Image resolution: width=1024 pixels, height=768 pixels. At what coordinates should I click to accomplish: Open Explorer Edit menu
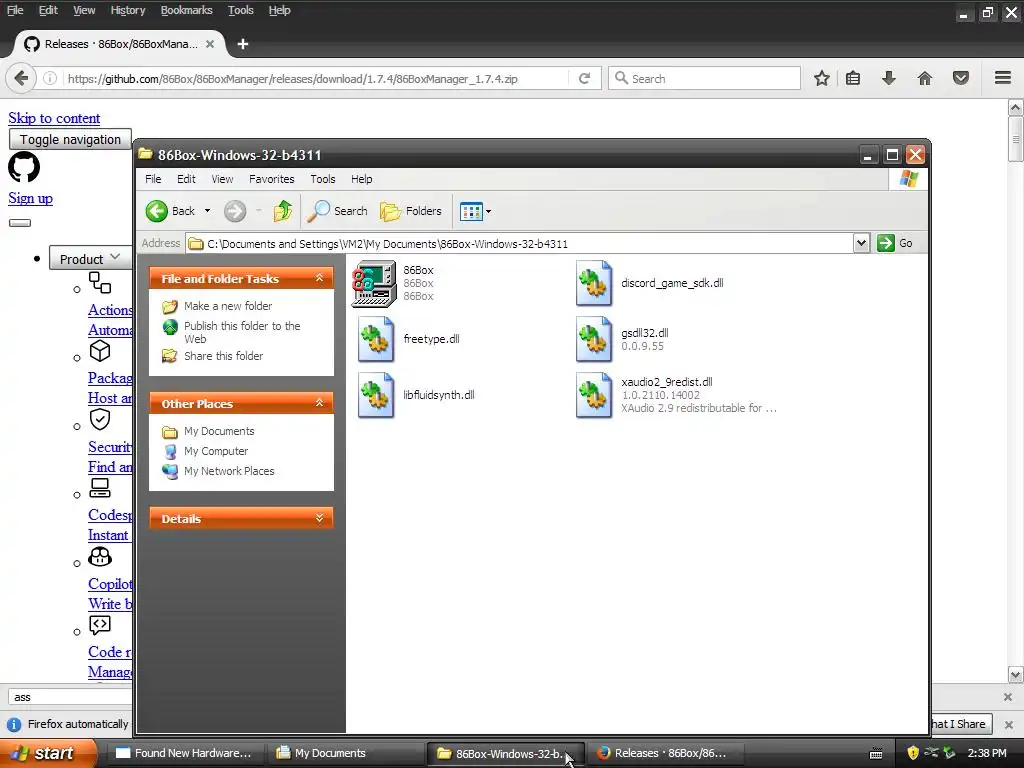coord(186,179)
